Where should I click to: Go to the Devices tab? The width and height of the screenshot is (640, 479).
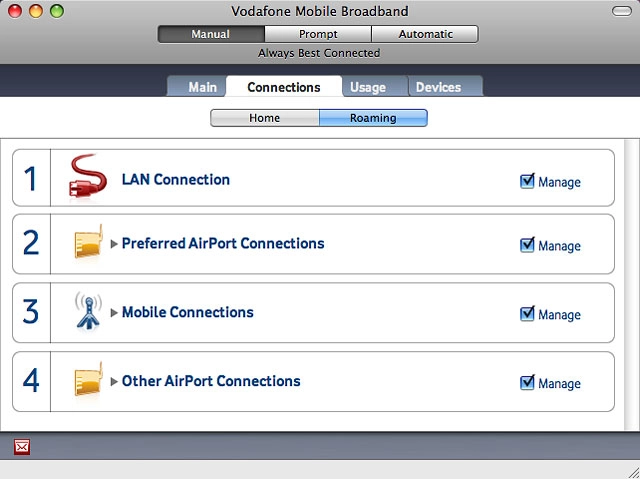tap(438, 87)
